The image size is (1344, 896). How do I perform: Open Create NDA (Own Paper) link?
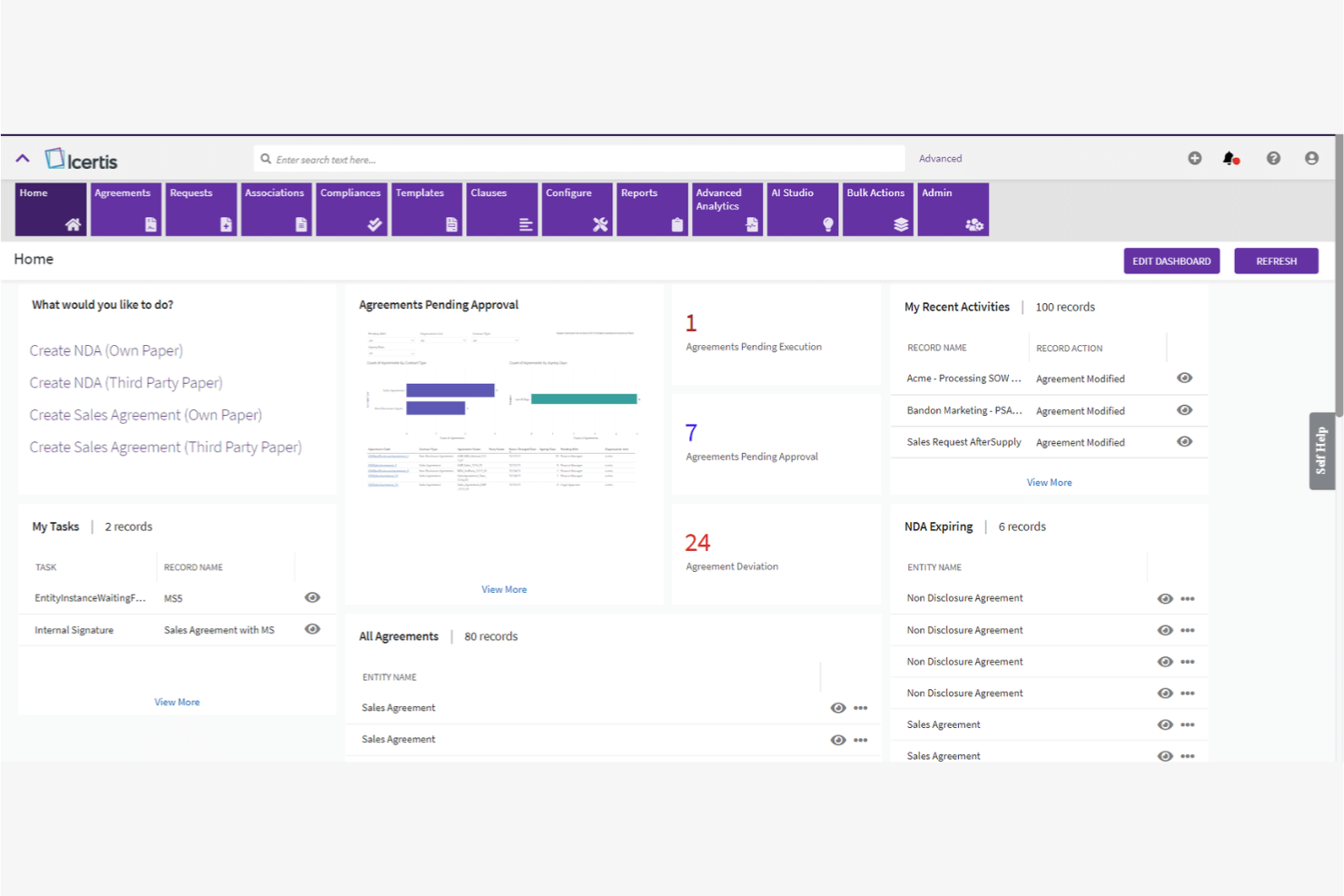tap(105, 350)
